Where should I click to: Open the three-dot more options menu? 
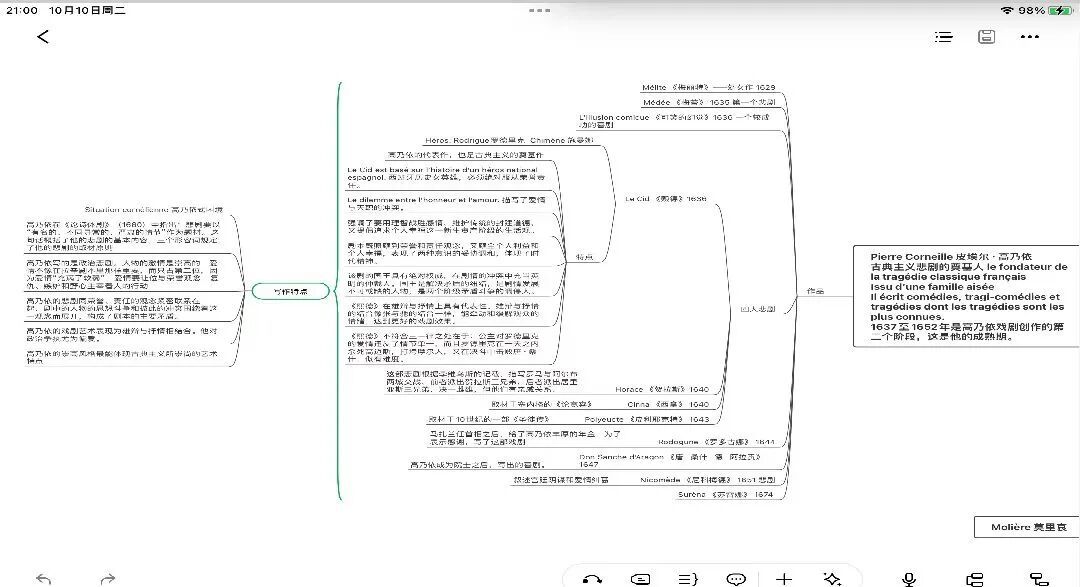tap(1030, 37)
